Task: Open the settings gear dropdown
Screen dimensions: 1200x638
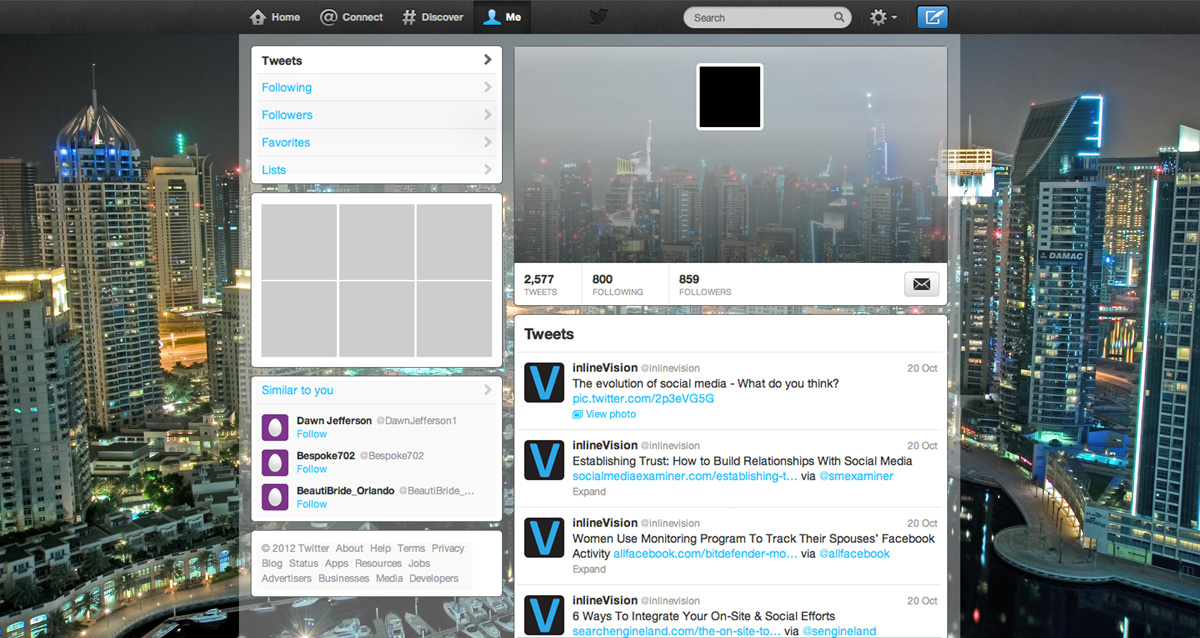Action: click(x=877, y=16)
